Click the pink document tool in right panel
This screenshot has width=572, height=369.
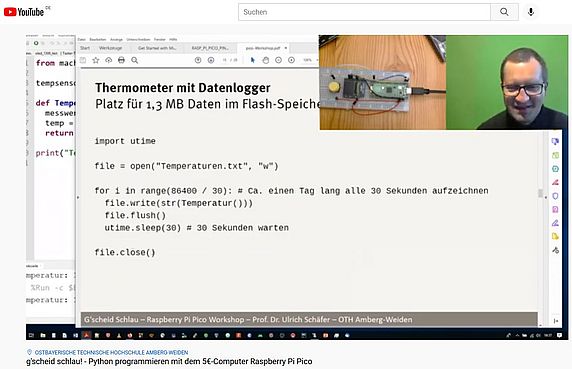tap(555, 210)
